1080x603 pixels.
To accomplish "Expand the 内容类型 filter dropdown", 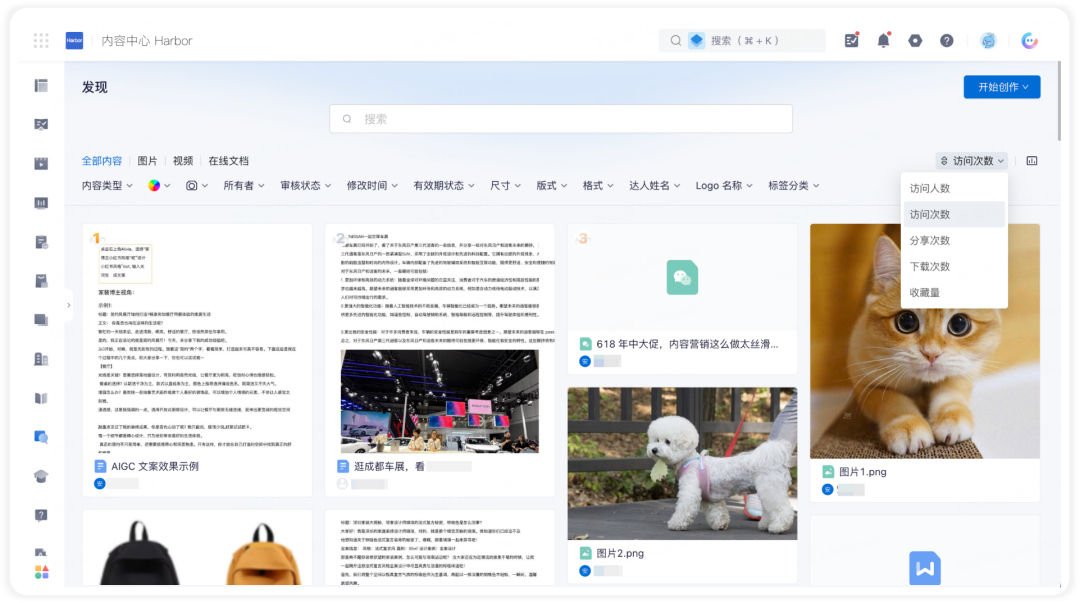I will [x=107, y=185].
